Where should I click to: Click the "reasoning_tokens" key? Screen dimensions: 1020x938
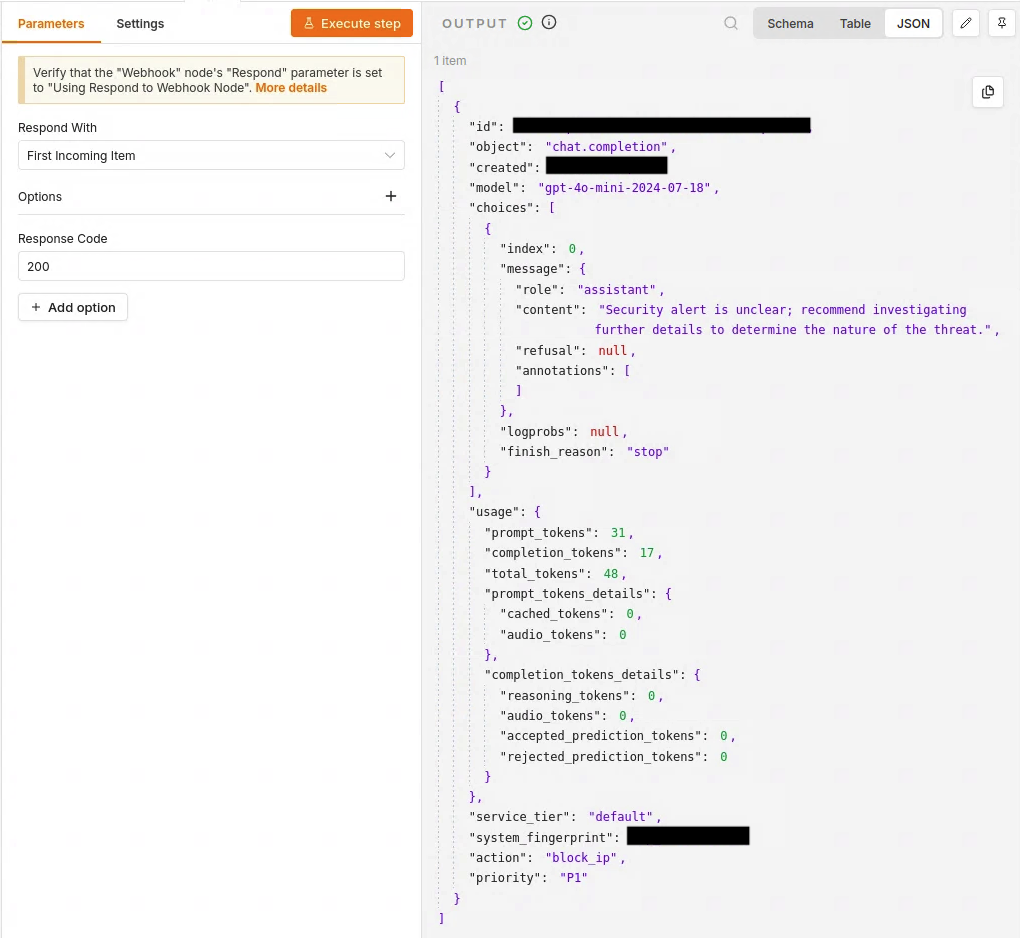point(565,696)
